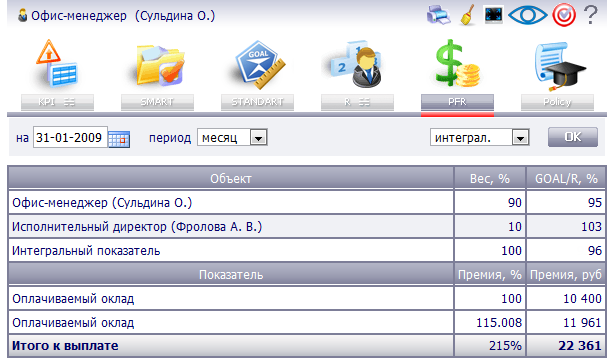Open the dollar coins PFR icon
612x361 pixels.
point(457,64)
